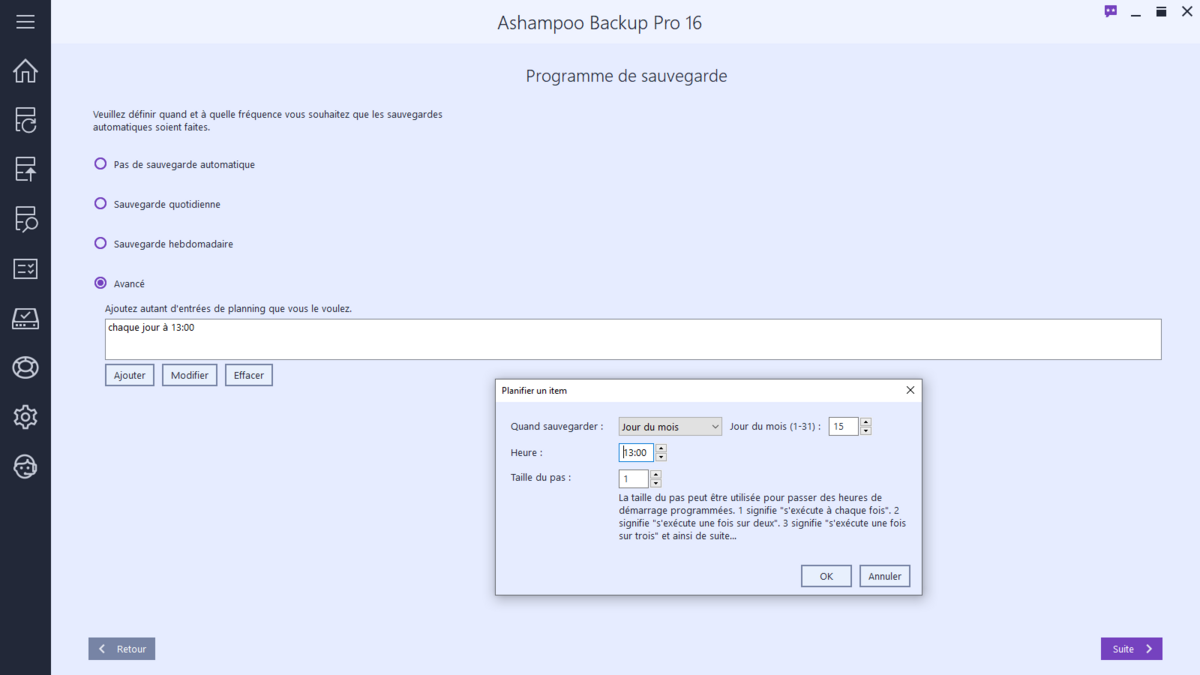This screenshot has width=1200, height=675.
Task: Open rescue system lifebuoy icon
Action: click(x=25, y=367)
